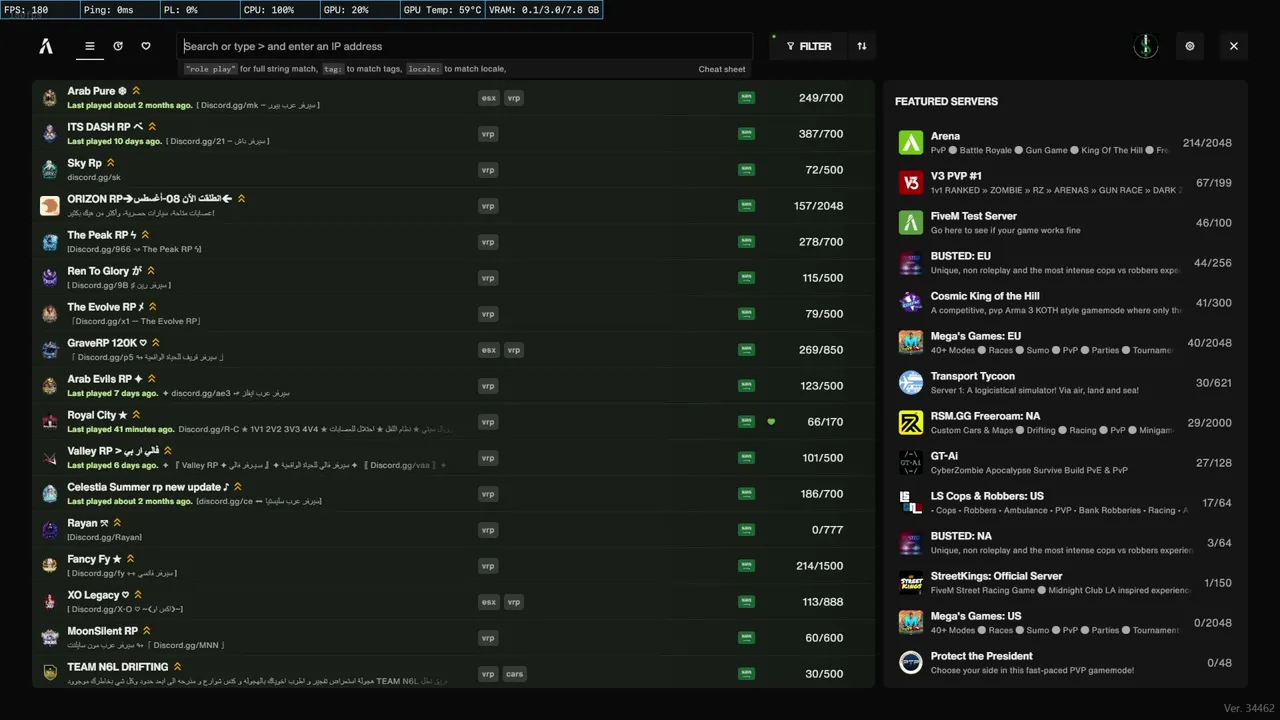Click the Valley RP server icon
This screenshot has width=1280, height=720.
click(50, 458)
